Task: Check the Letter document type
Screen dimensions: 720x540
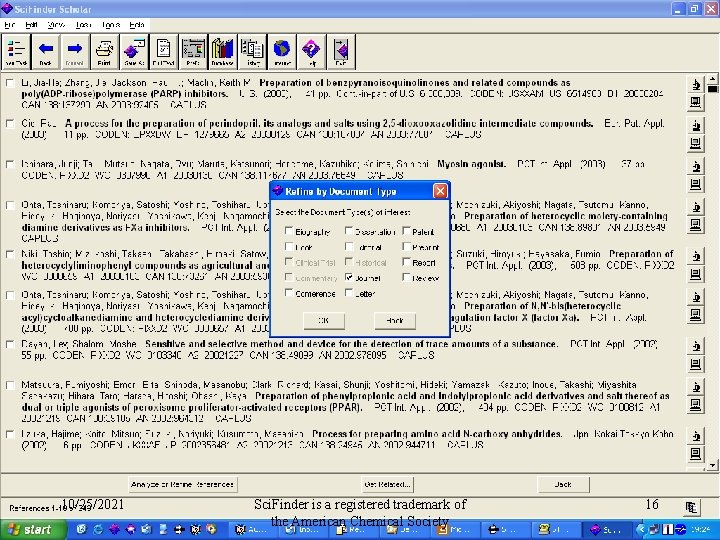Action: click(349, 293)
